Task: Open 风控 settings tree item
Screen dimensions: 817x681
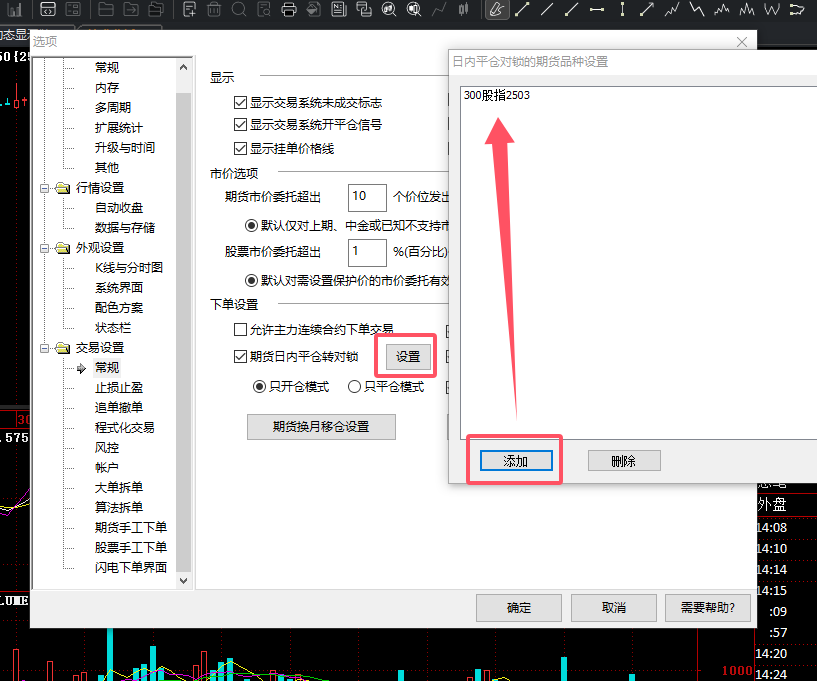Action: click(107, 448)
